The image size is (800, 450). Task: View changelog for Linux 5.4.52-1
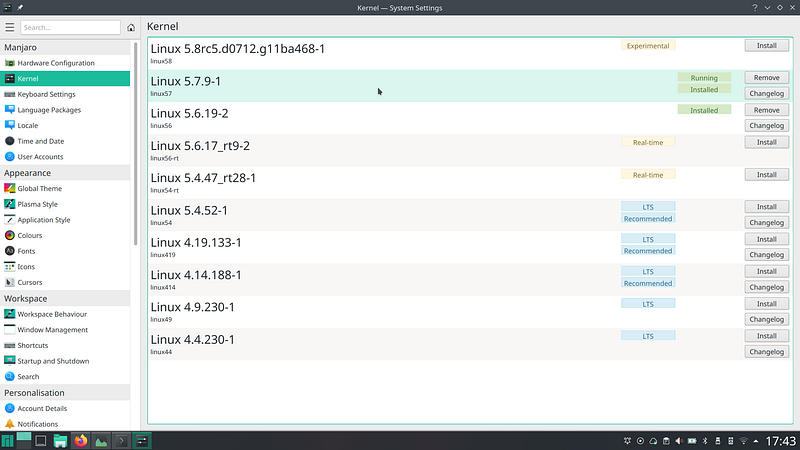[x=766, y=222]
